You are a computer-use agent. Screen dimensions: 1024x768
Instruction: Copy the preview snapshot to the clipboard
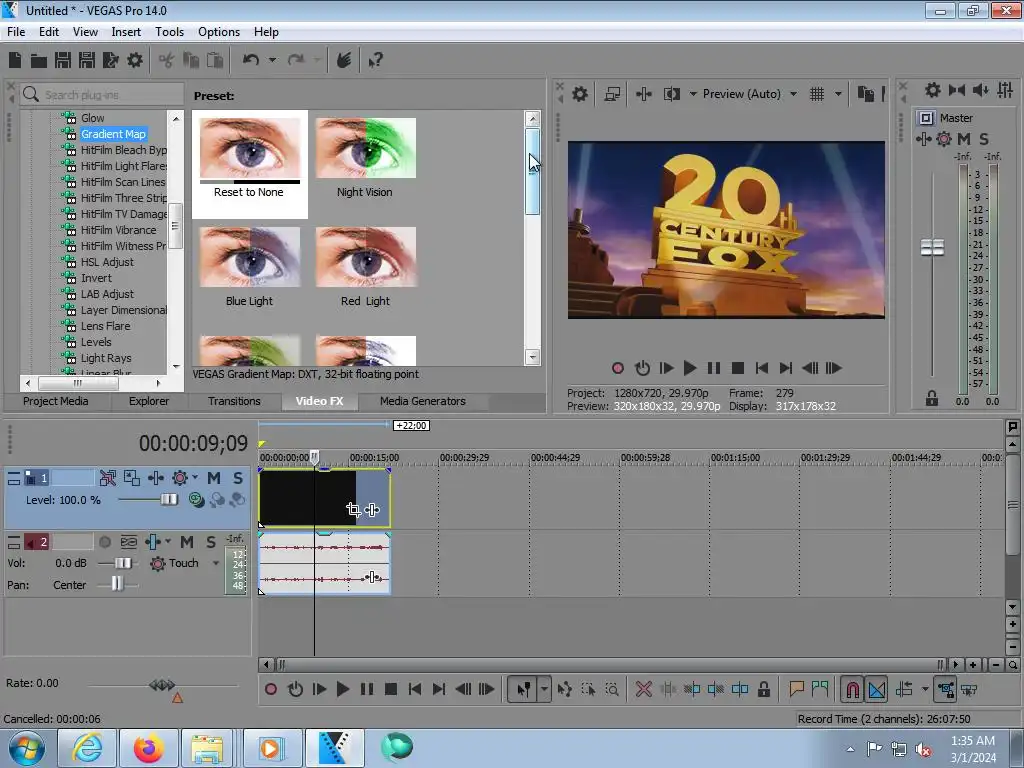[865, 94]
